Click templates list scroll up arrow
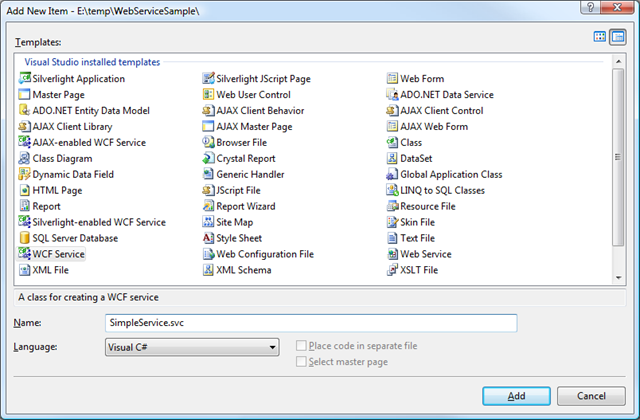 (618, 61)
